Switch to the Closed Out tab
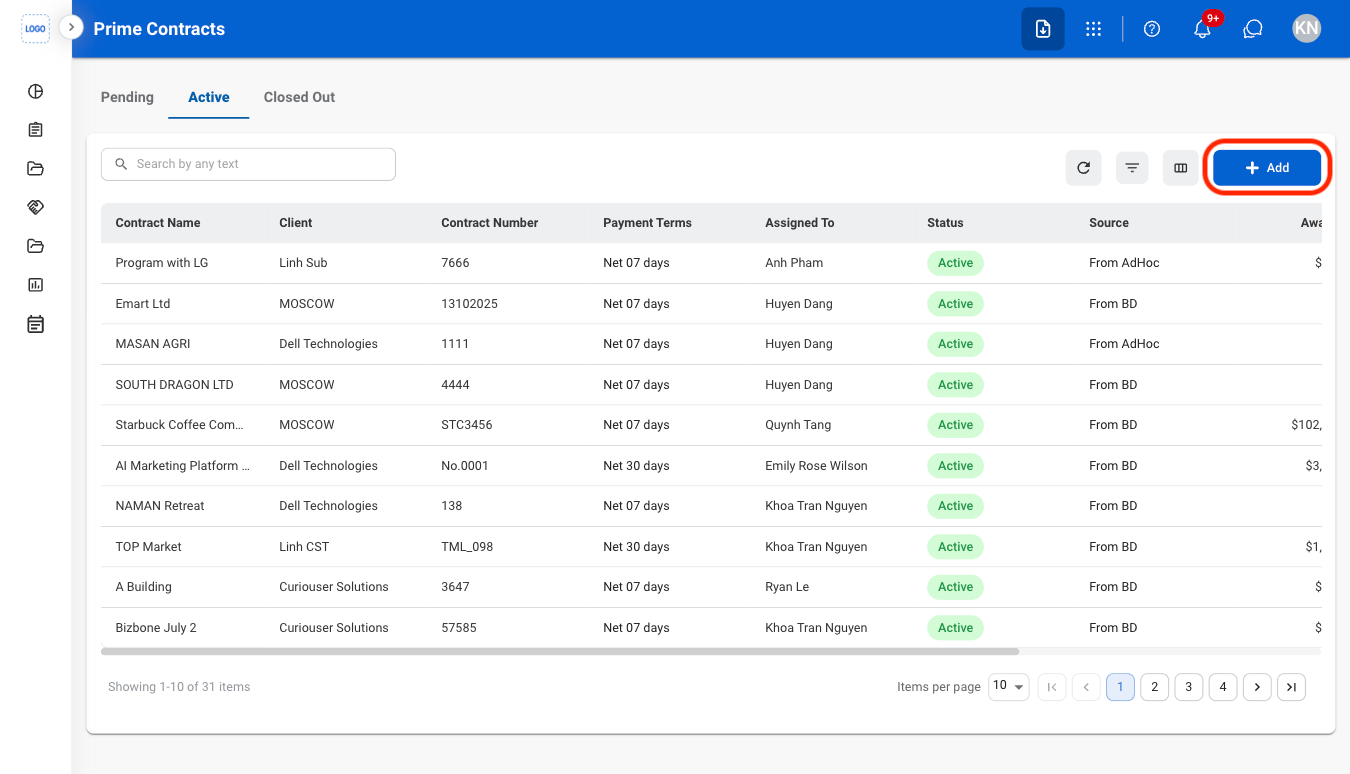The height and width of the screenshot is (774, 1350). pos(299,97)
